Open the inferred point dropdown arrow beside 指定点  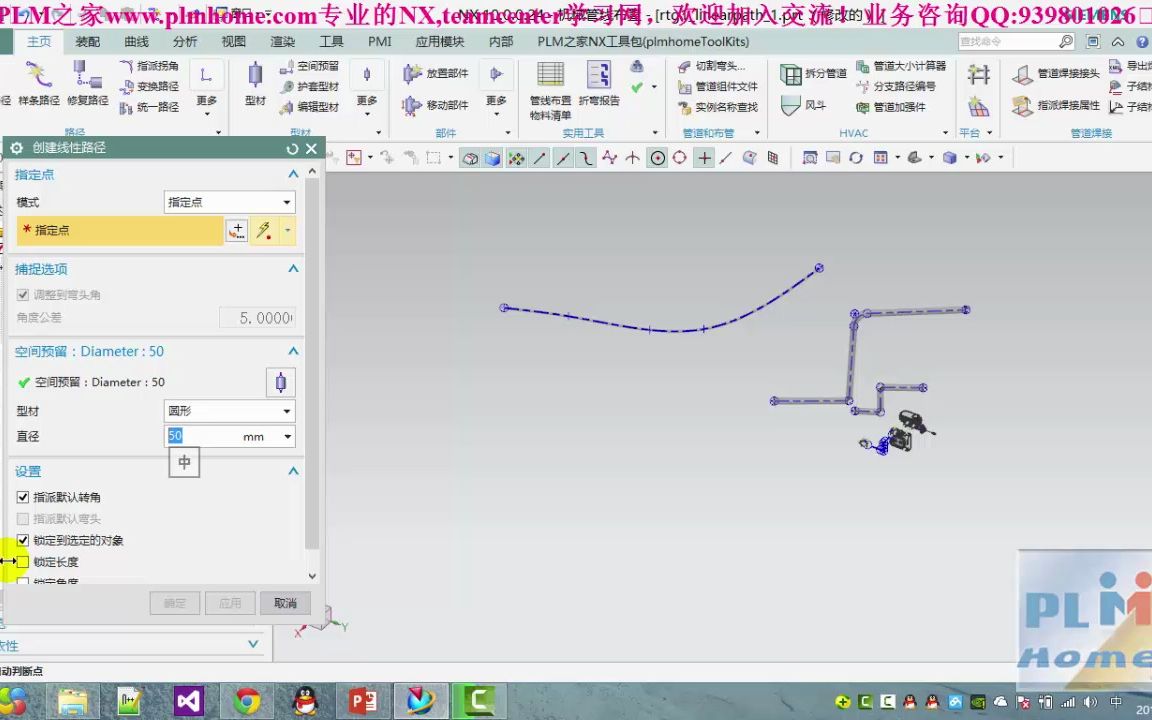coord(287,231)
